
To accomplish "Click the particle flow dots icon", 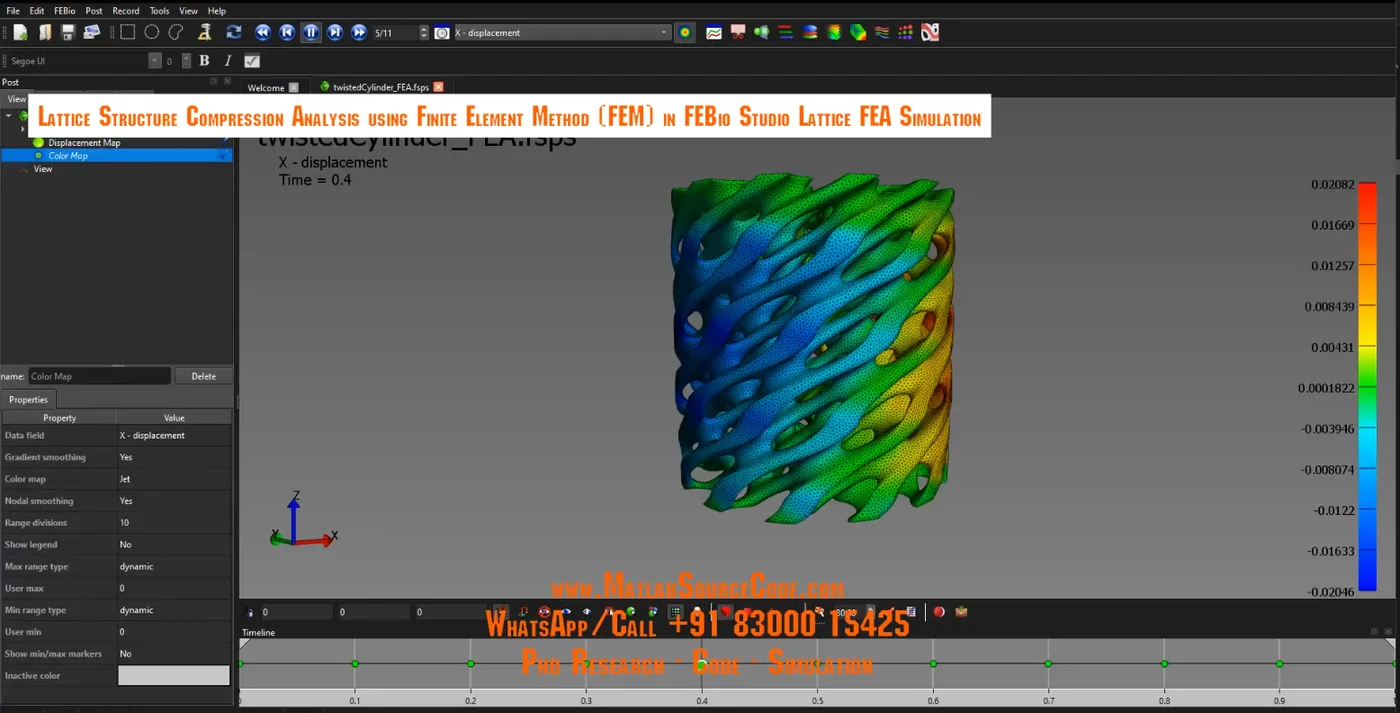I will point(906,33).
